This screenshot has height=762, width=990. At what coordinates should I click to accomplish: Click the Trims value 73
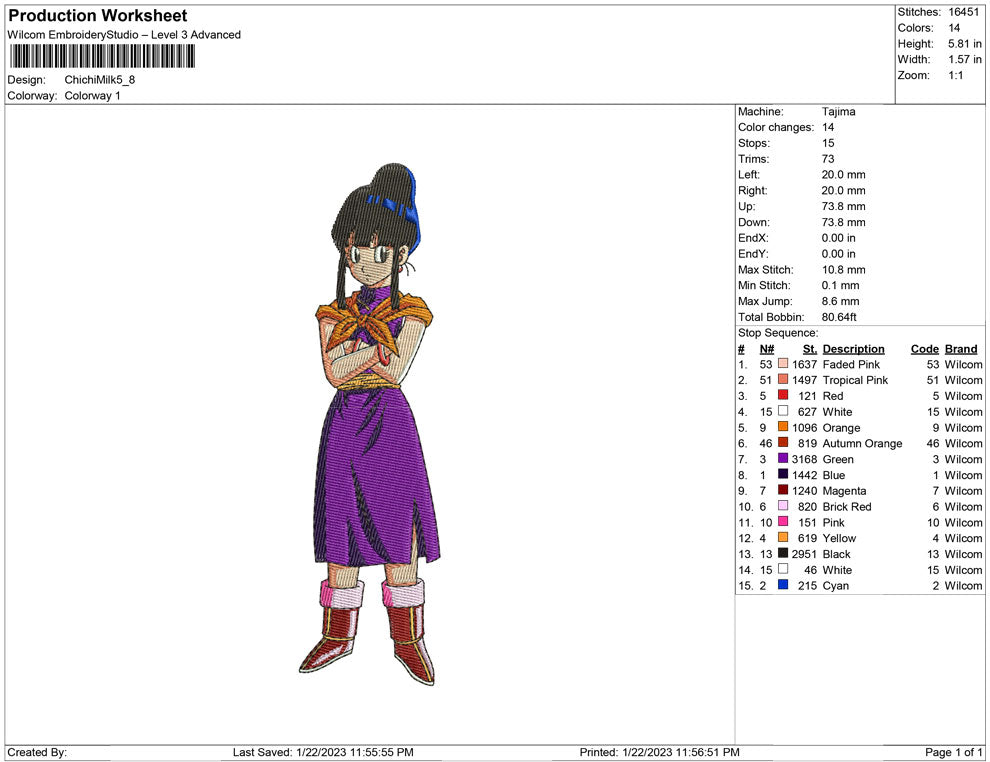pyautogui.click(x=828, y=158)
